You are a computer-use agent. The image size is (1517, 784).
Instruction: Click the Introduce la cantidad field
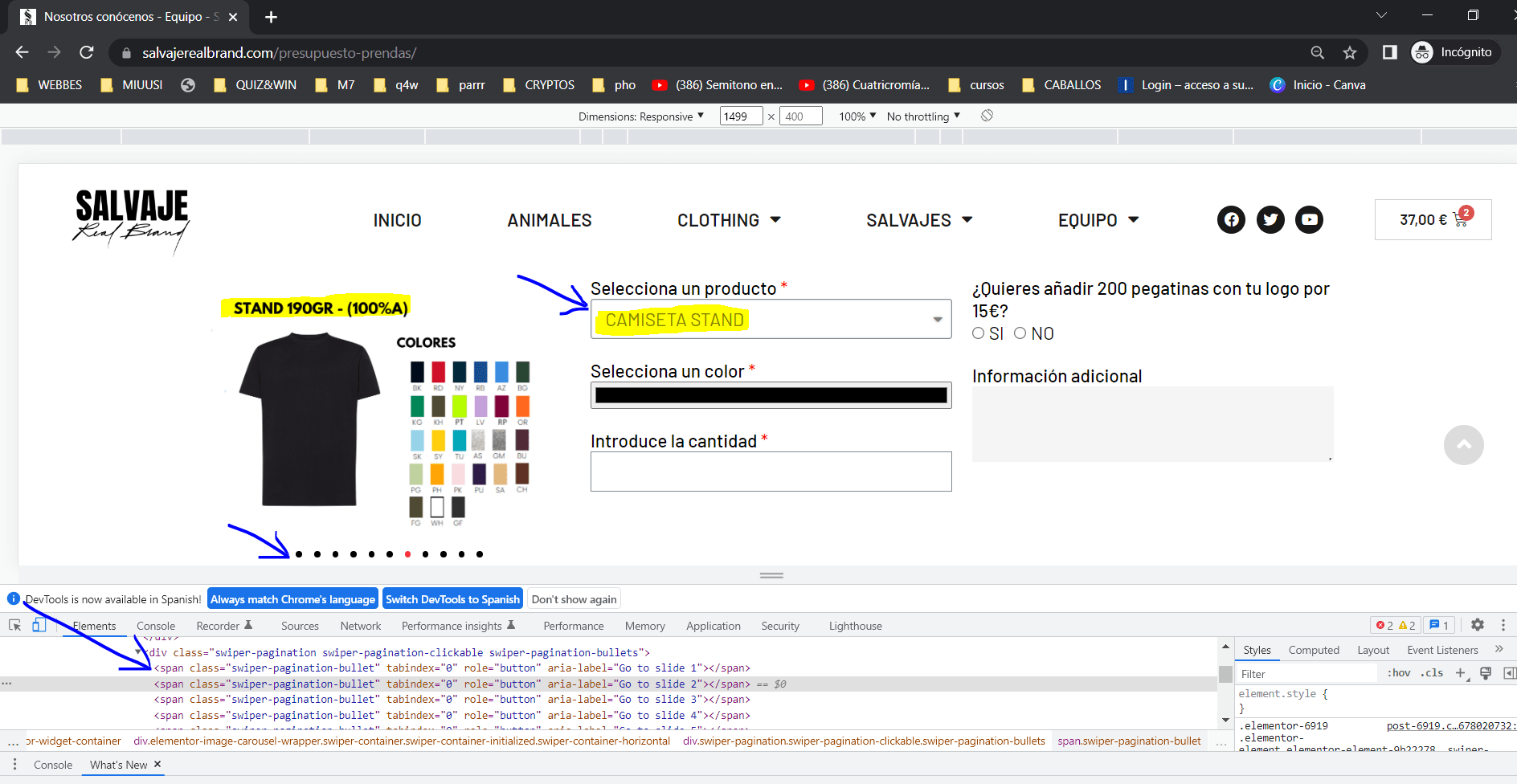tap(771, 472)
